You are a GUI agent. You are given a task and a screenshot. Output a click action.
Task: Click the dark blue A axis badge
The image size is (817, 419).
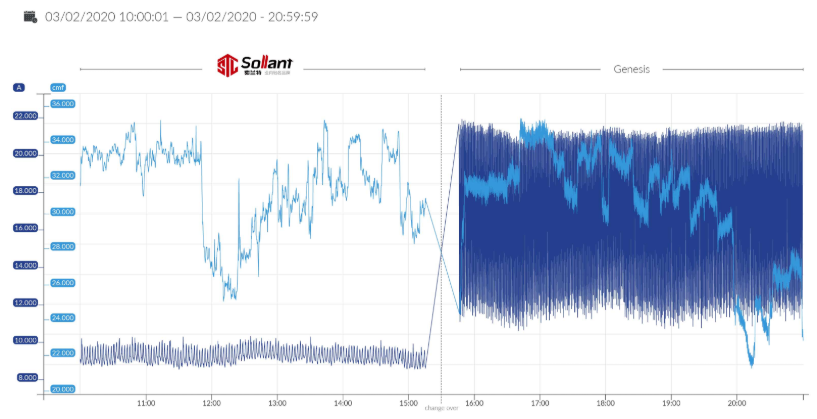[18, 87]
